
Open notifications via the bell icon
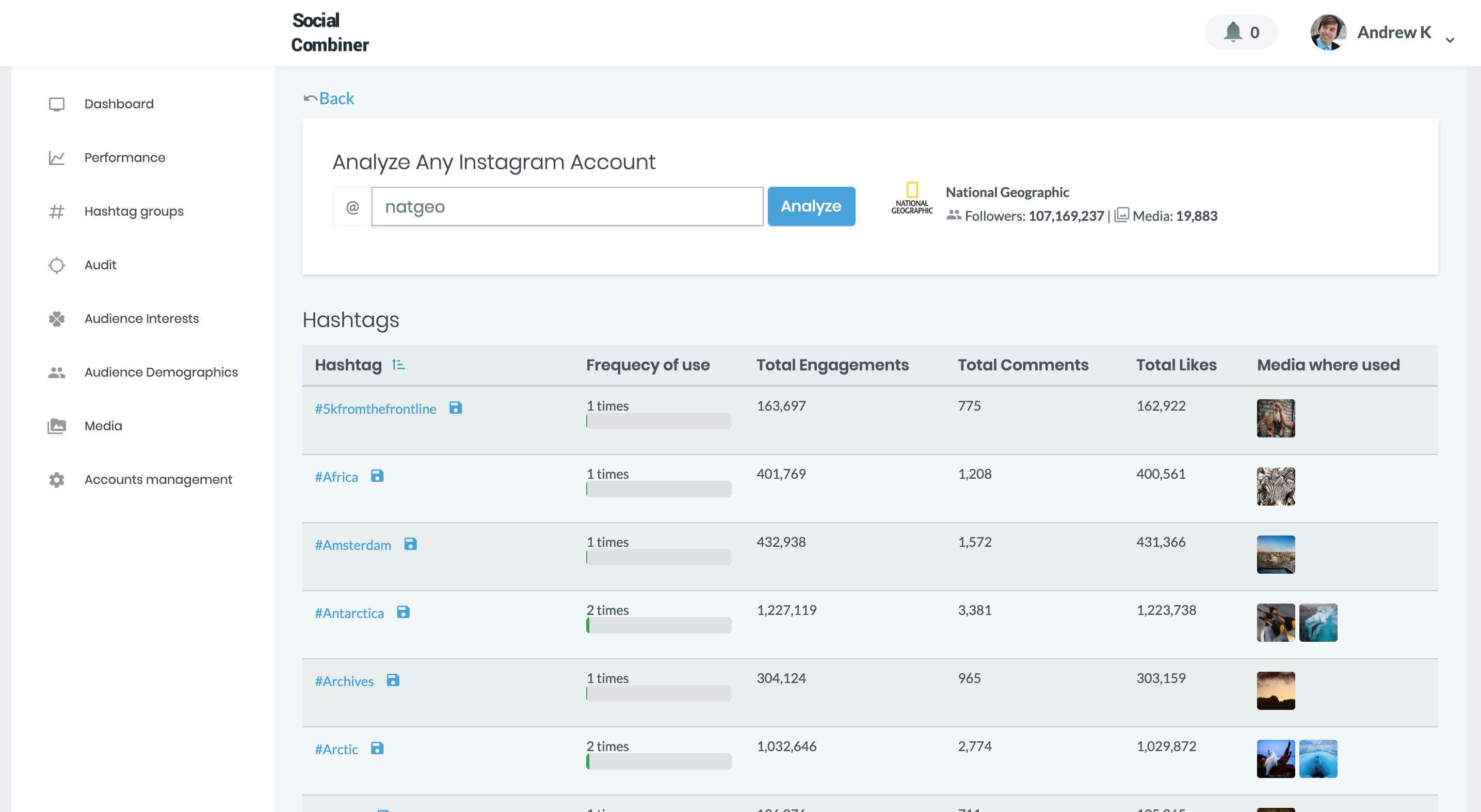pos(1233,32)
